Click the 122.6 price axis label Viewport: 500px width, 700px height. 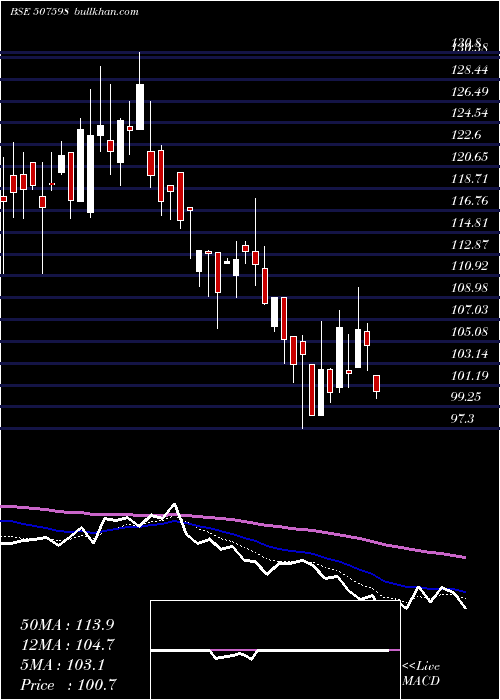coord(467,135)
